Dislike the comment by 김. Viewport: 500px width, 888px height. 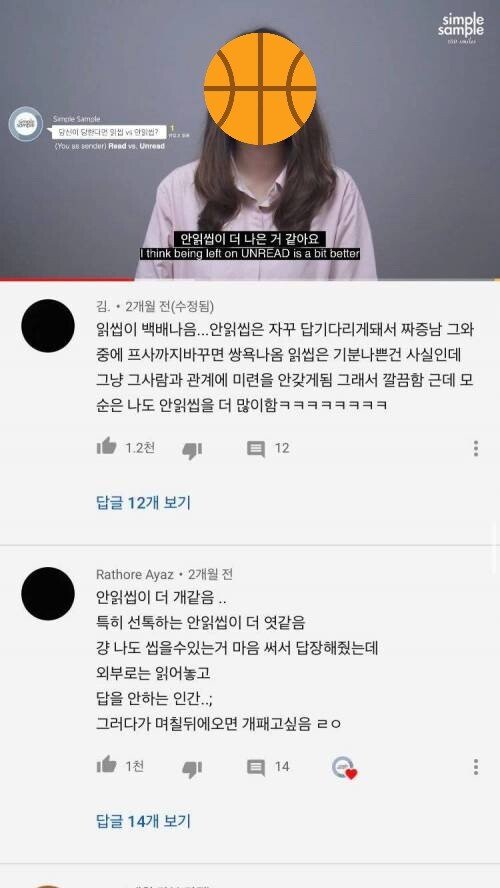192,450
